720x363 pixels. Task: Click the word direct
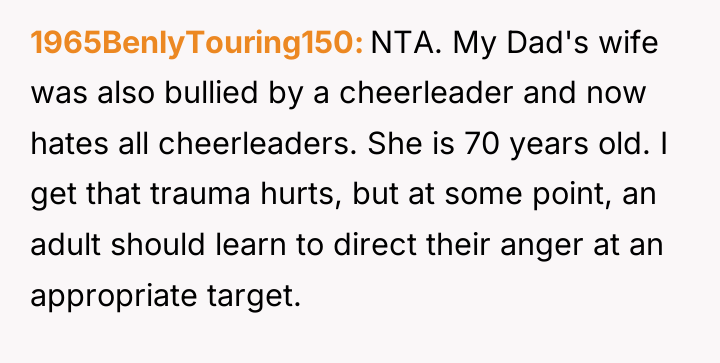coord(375,245)
